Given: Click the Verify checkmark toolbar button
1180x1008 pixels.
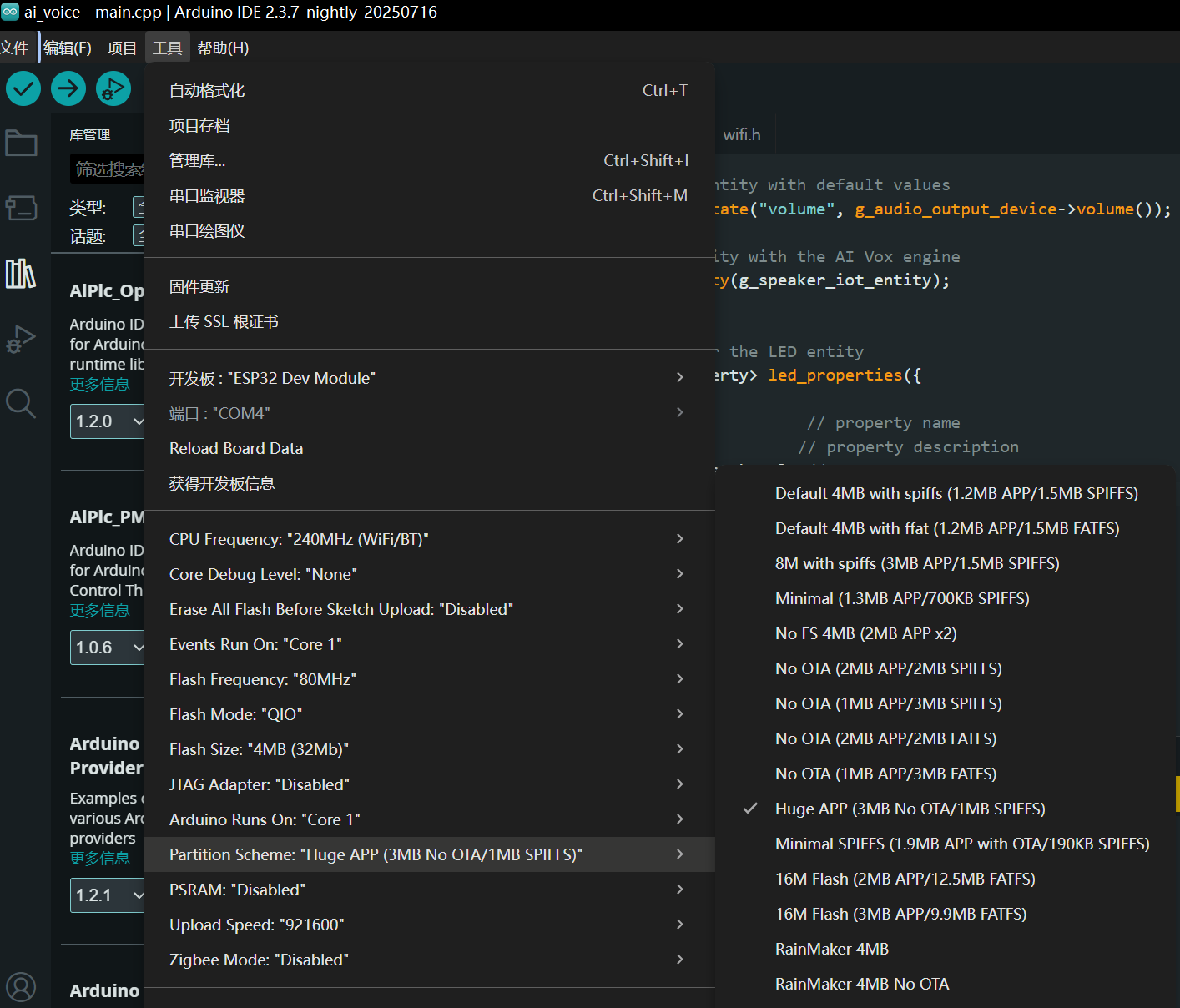Looking at the screenshot, I should pos(23,88).
